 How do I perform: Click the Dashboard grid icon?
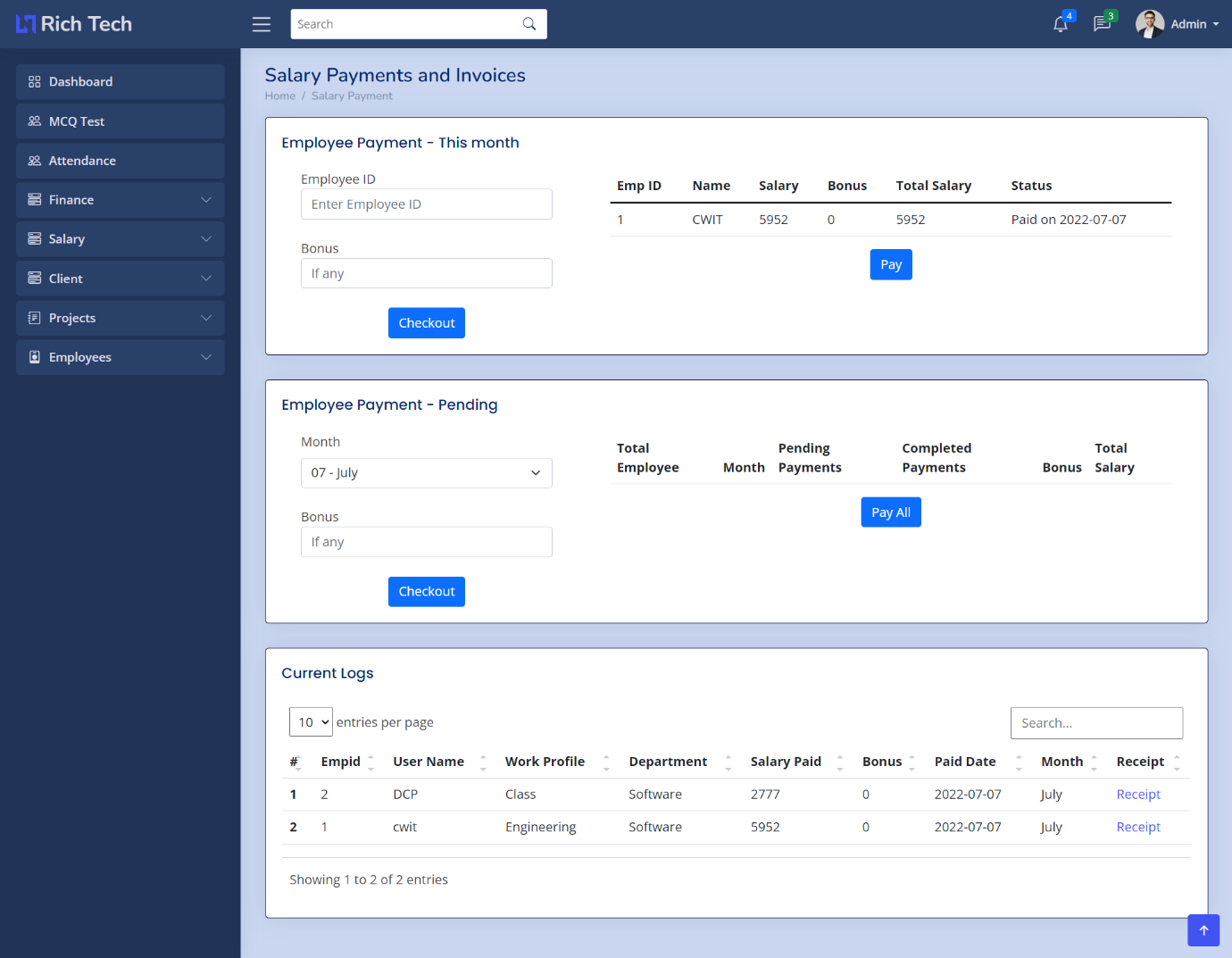click(x=35, y=81)
